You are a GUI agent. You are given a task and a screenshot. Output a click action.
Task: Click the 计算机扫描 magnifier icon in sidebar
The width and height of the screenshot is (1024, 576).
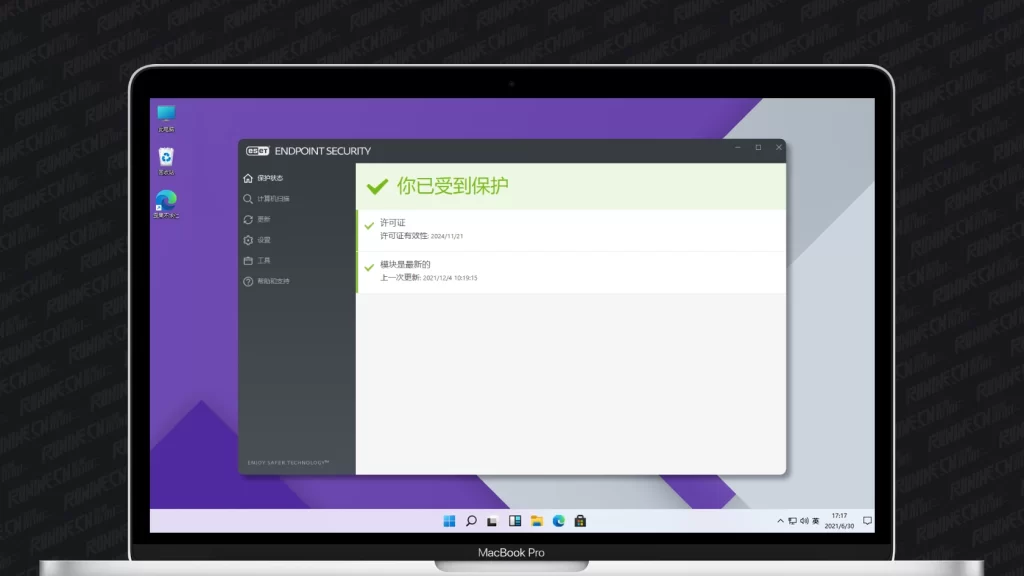click(248, 199)
